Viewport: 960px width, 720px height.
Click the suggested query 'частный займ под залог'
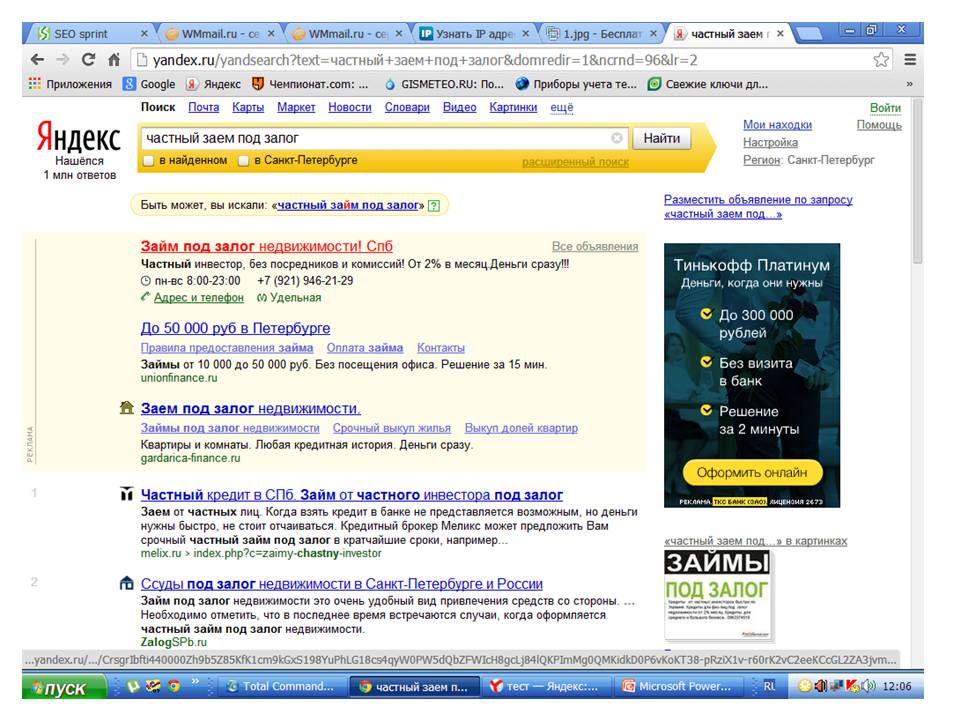point(348,205)
